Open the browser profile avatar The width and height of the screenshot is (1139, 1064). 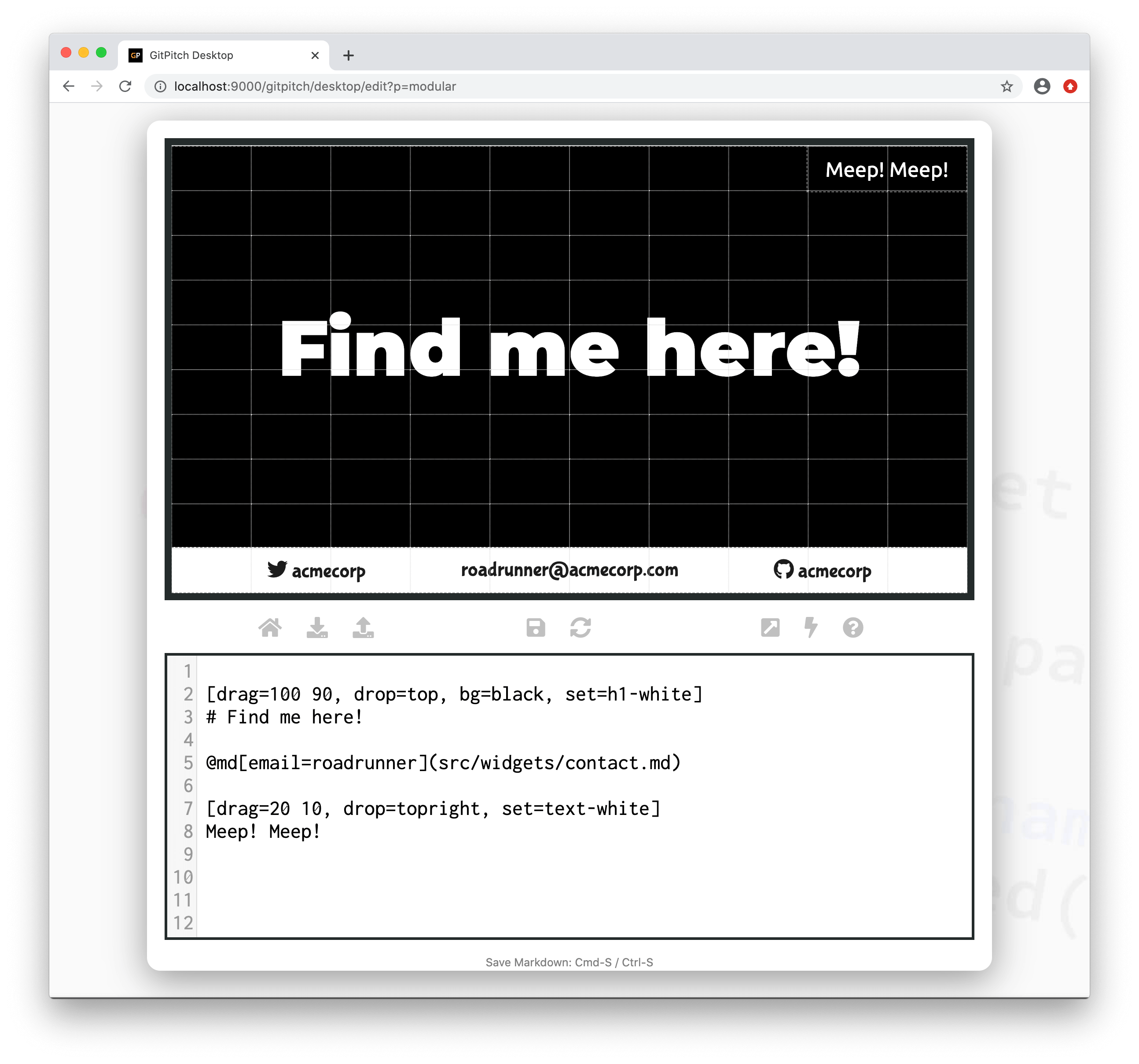pos(1042,86)
